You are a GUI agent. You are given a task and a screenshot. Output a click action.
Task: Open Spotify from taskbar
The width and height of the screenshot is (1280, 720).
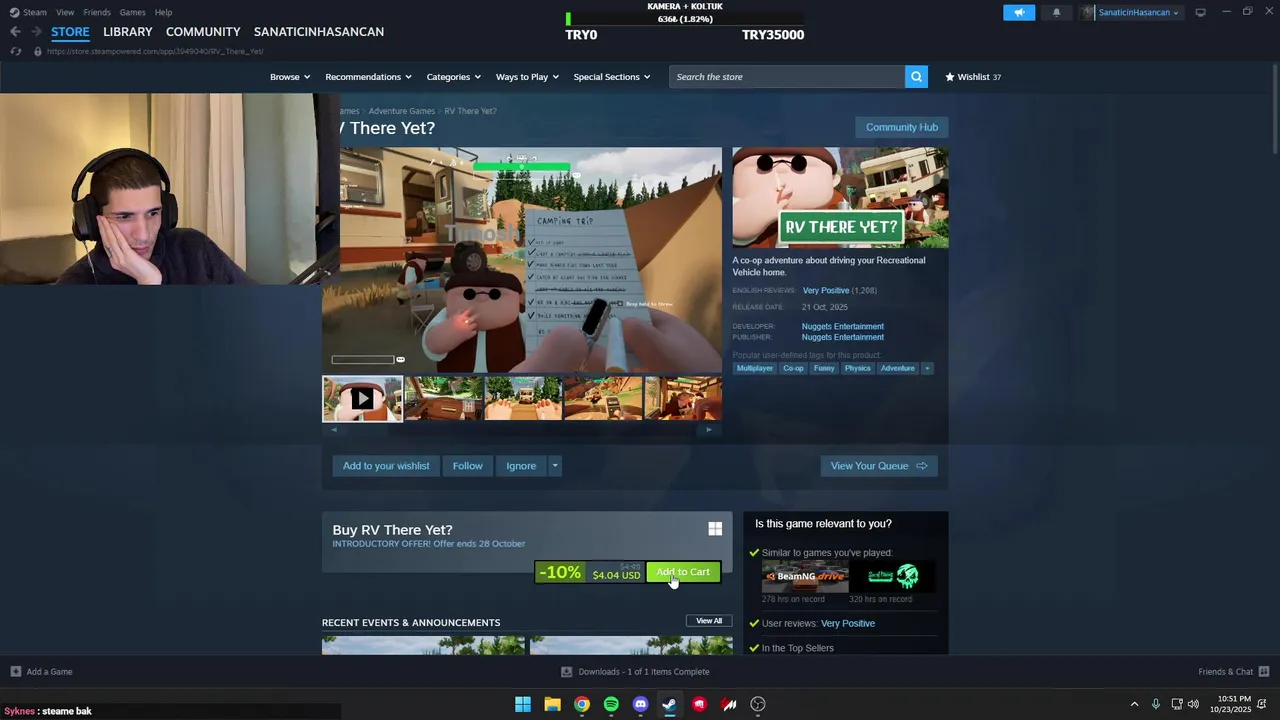pos(611,704)
